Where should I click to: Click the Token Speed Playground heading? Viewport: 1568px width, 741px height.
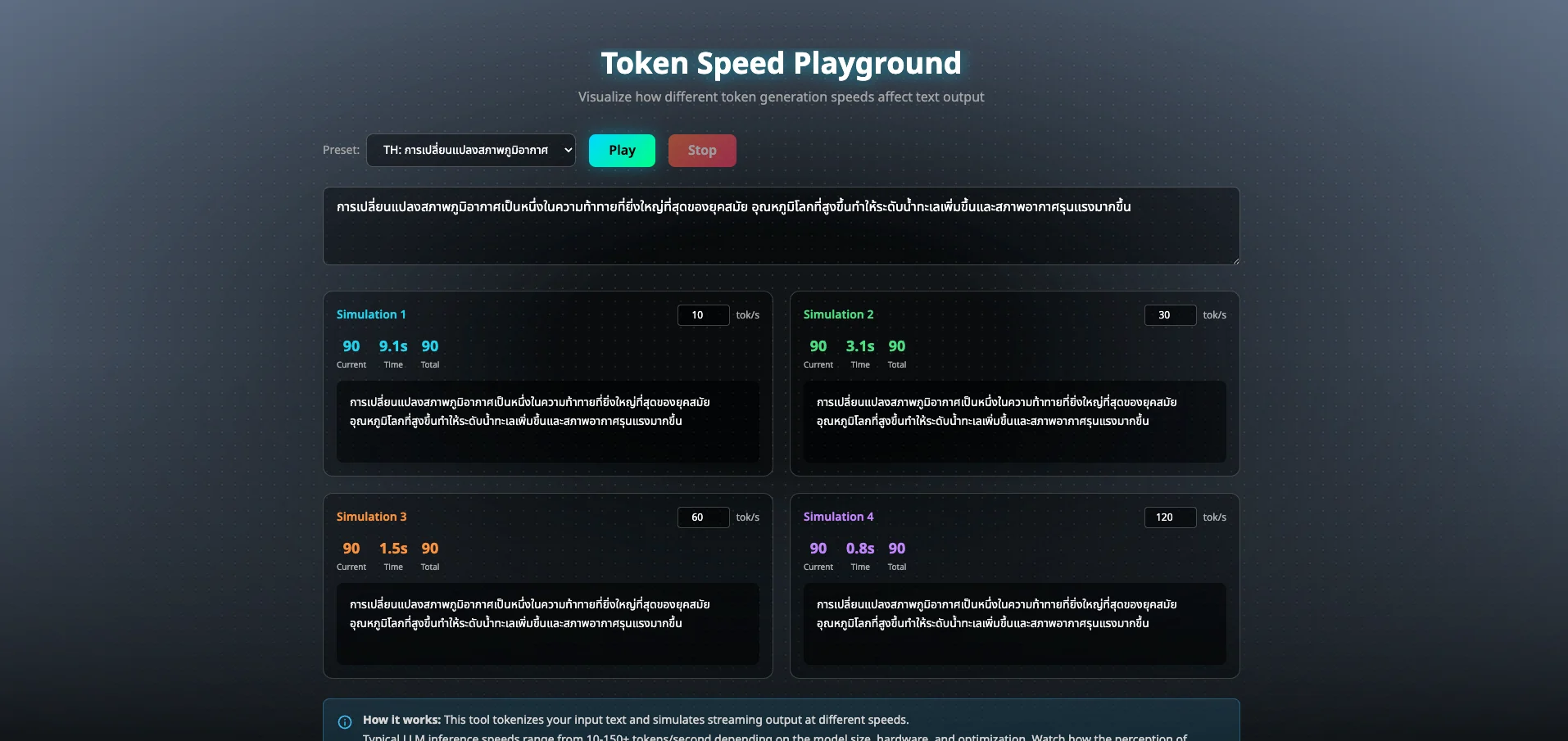781,63
